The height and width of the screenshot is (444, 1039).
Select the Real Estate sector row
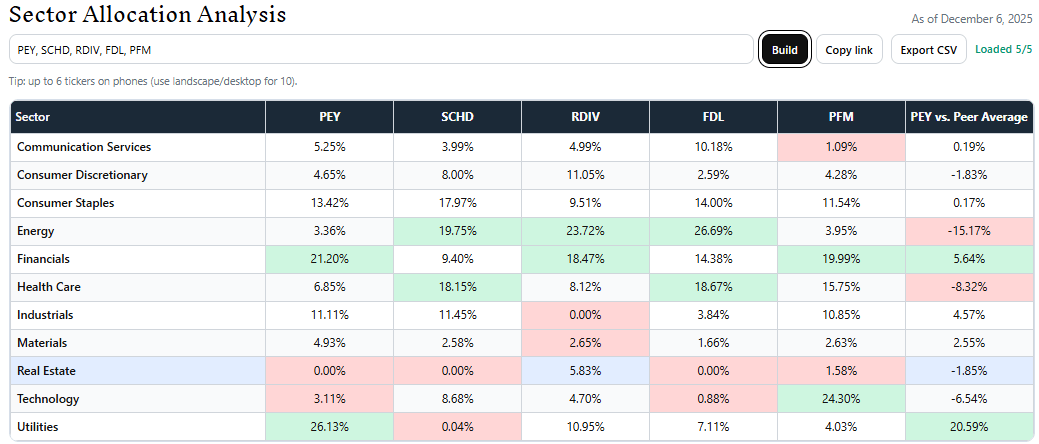point(46,371)
